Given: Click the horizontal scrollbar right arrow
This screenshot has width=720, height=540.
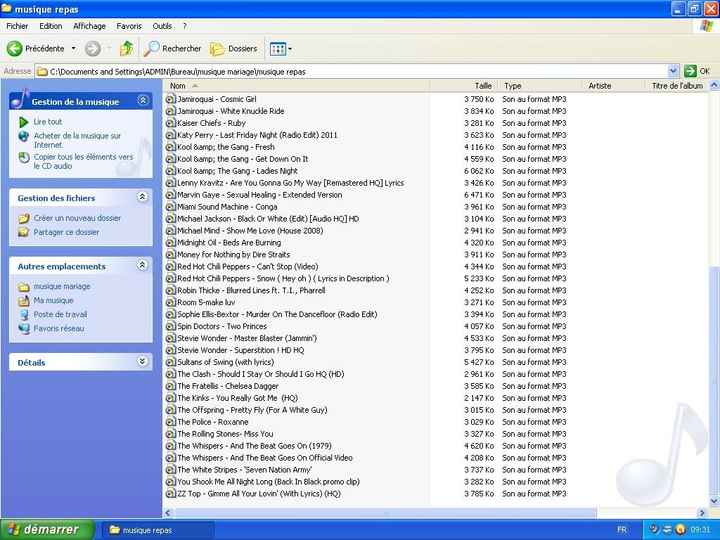Looking at the screenshot, I should click(x=702, y=512).
